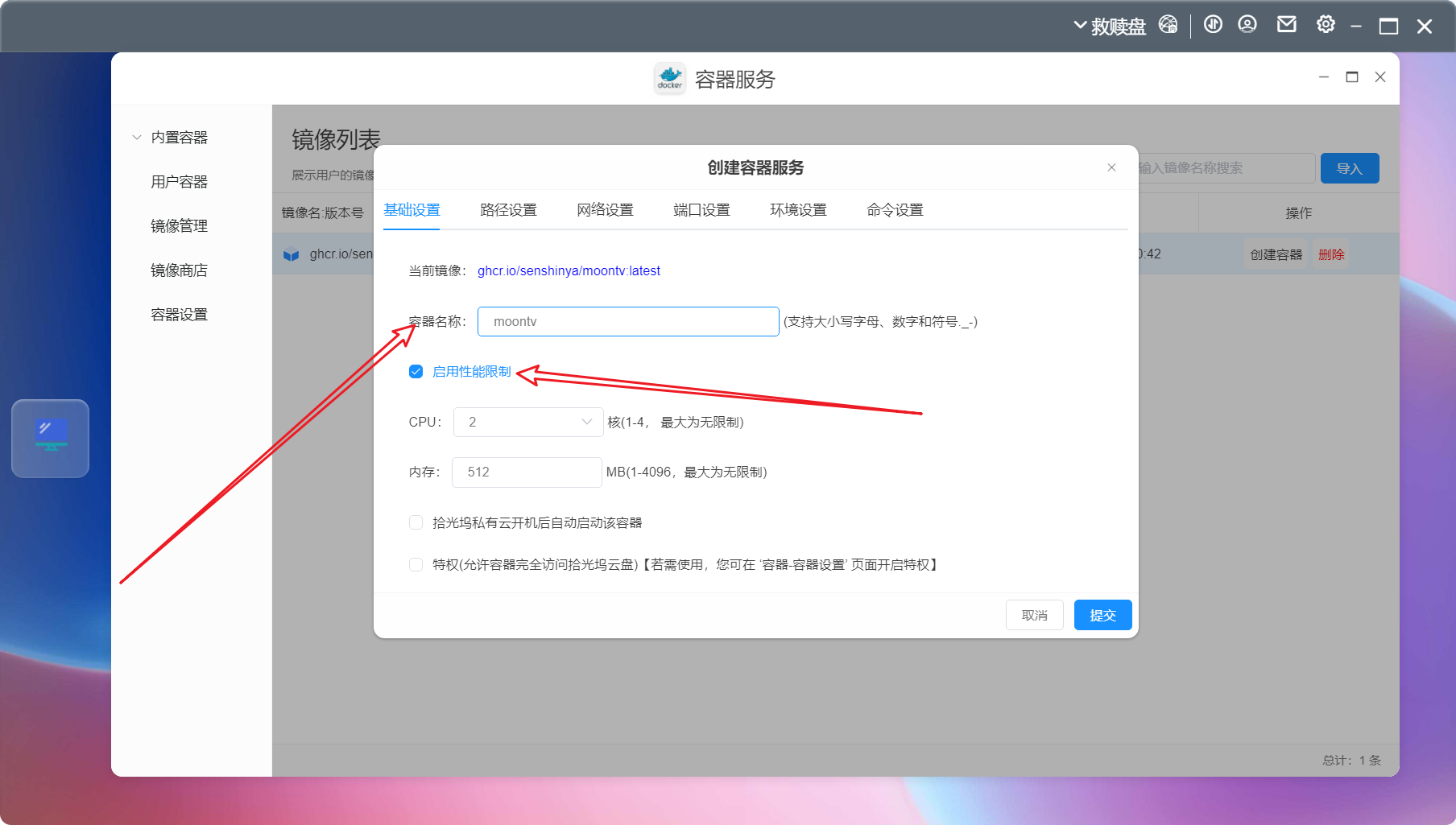Open the mail envelope icon
The height and width of the screenshot is (825, 1456).
(1287, 25)
